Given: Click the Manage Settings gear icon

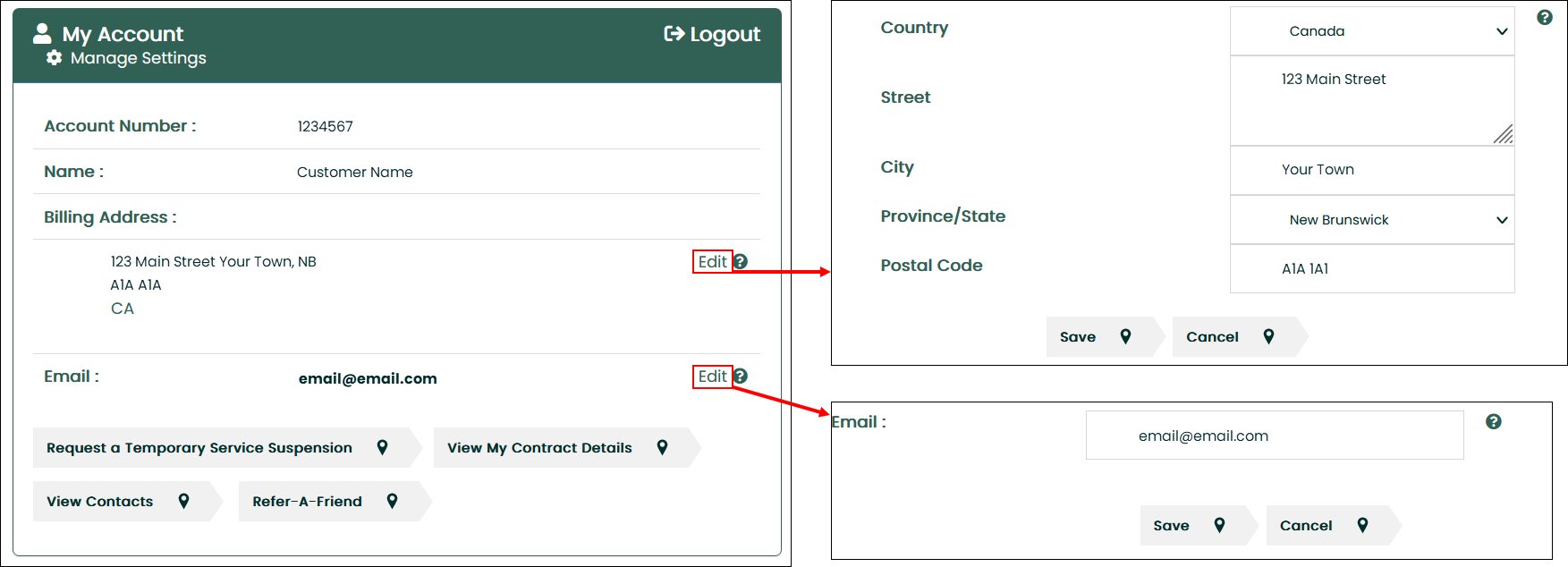Looking at the screenshot, I should 55,58.
